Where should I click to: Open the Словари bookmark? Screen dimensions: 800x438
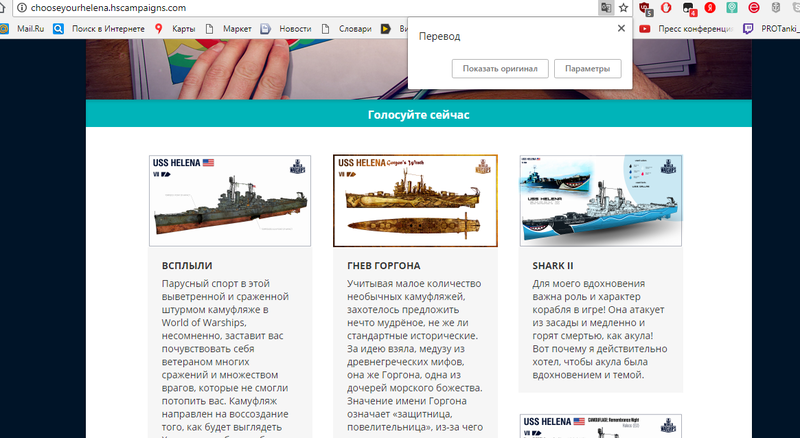[x=346, y=29]
